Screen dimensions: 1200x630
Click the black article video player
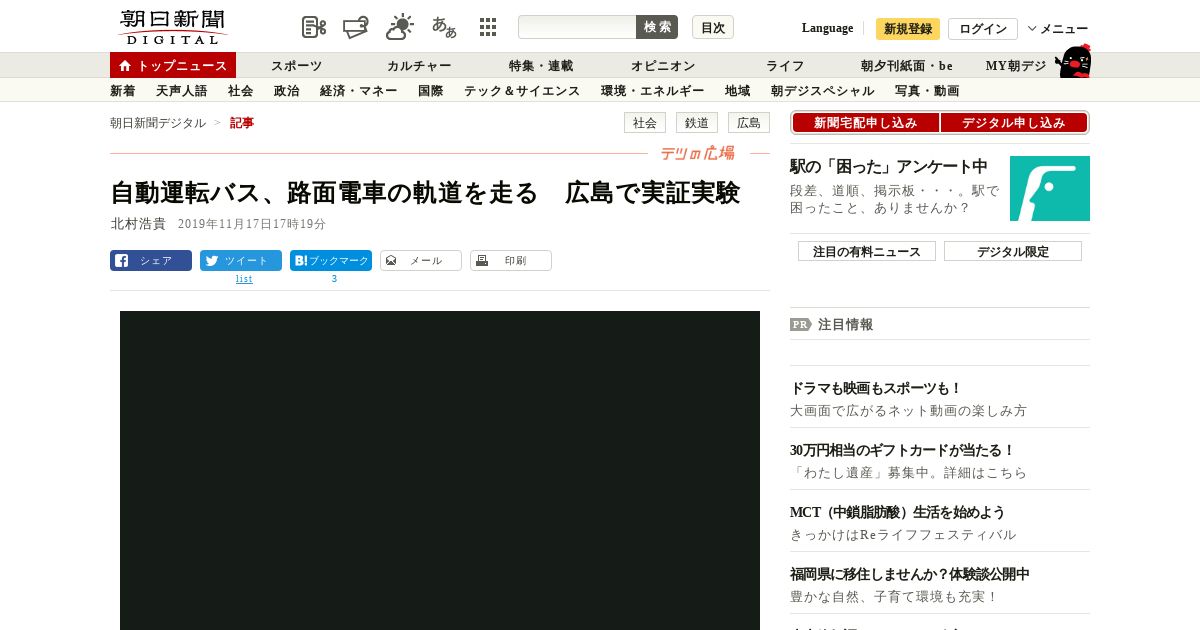pyautogui.click(x=440, y=470)
